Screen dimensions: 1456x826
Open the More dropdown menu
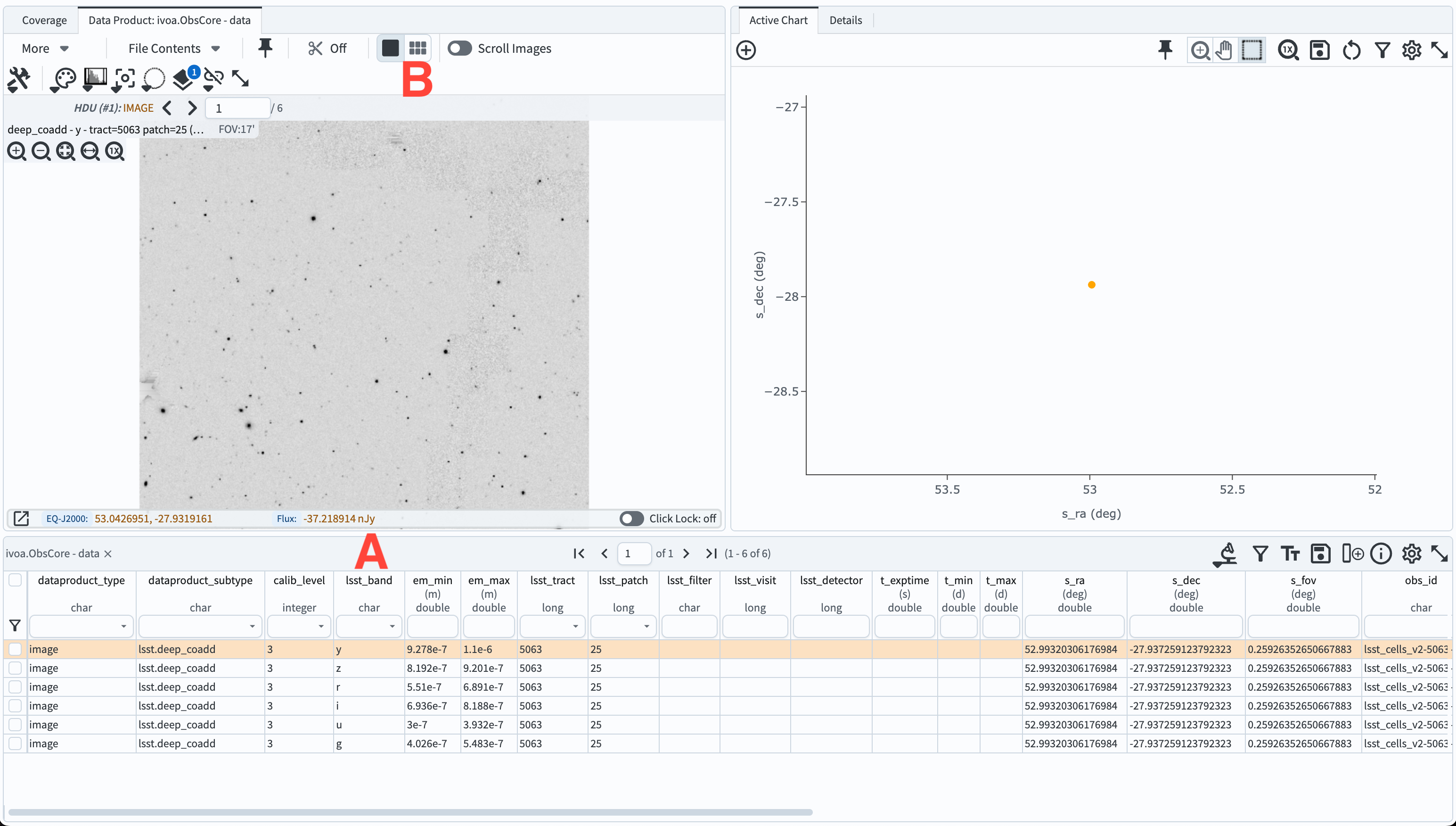45,48
